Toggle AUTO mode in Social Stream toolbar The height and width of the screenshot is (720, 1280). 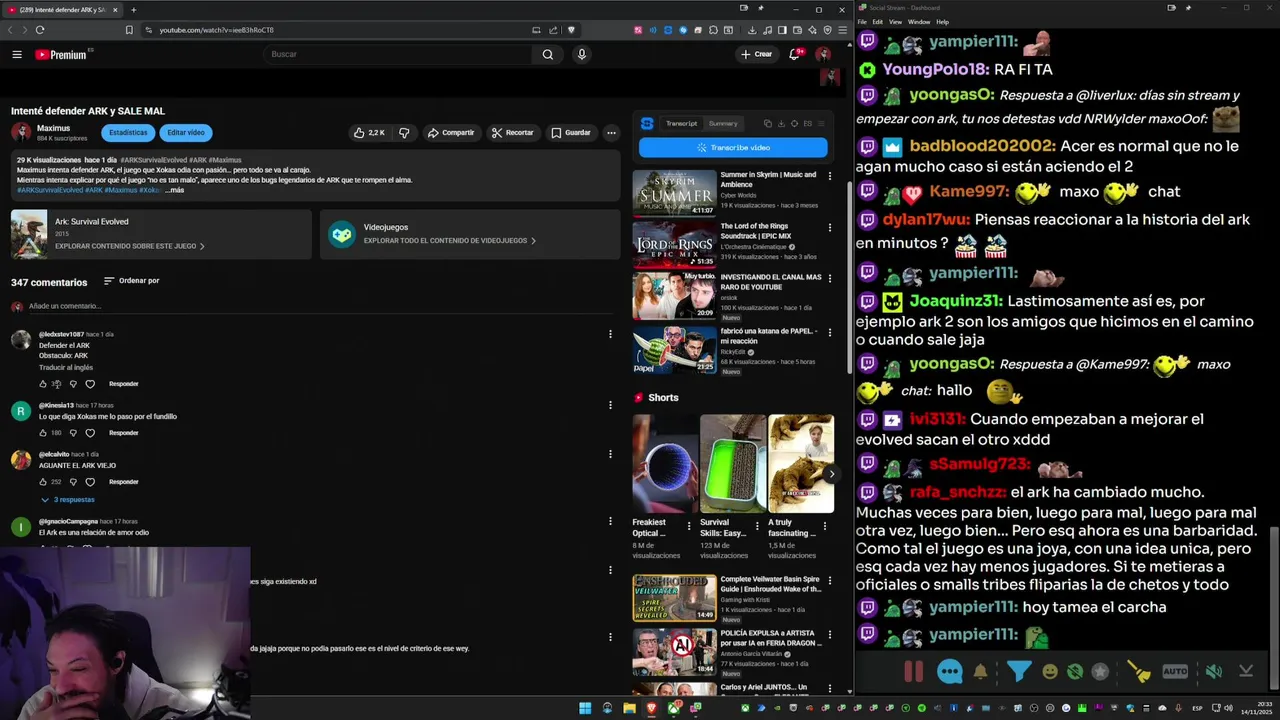(1175, 672)
